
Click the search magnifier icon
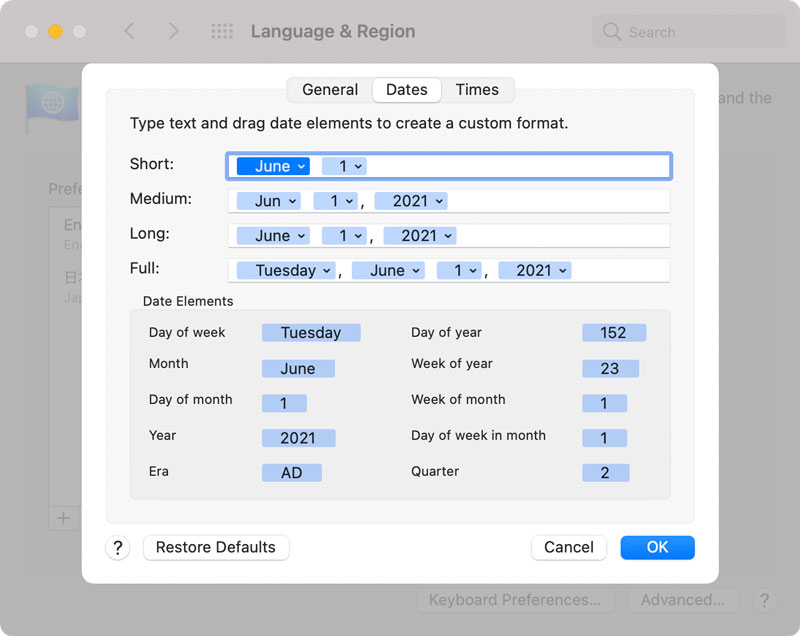pos(612,32)
